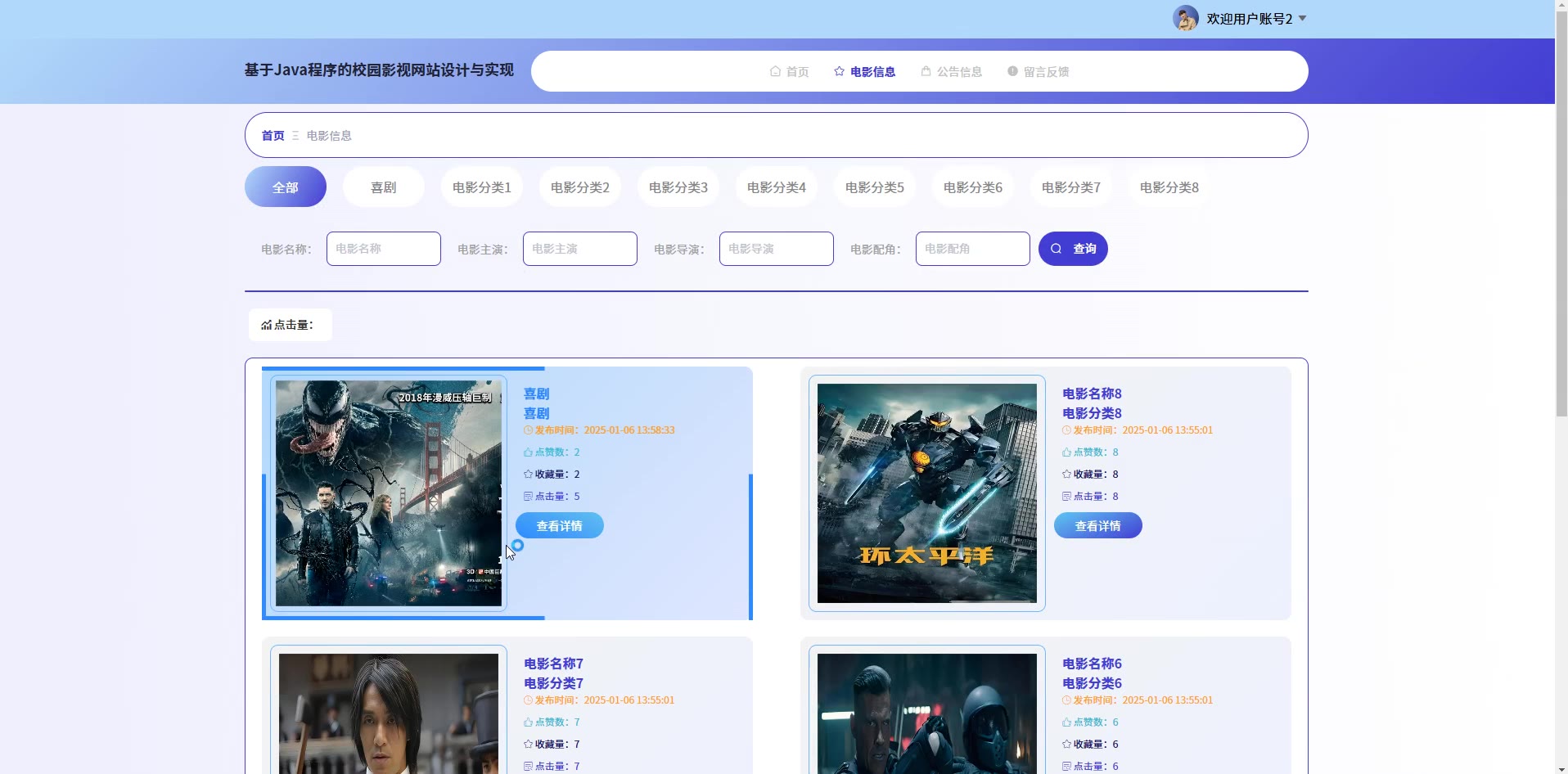Open the Venom movie poster thumbnail
The image size is (1568, 774).
click(388, 493)
